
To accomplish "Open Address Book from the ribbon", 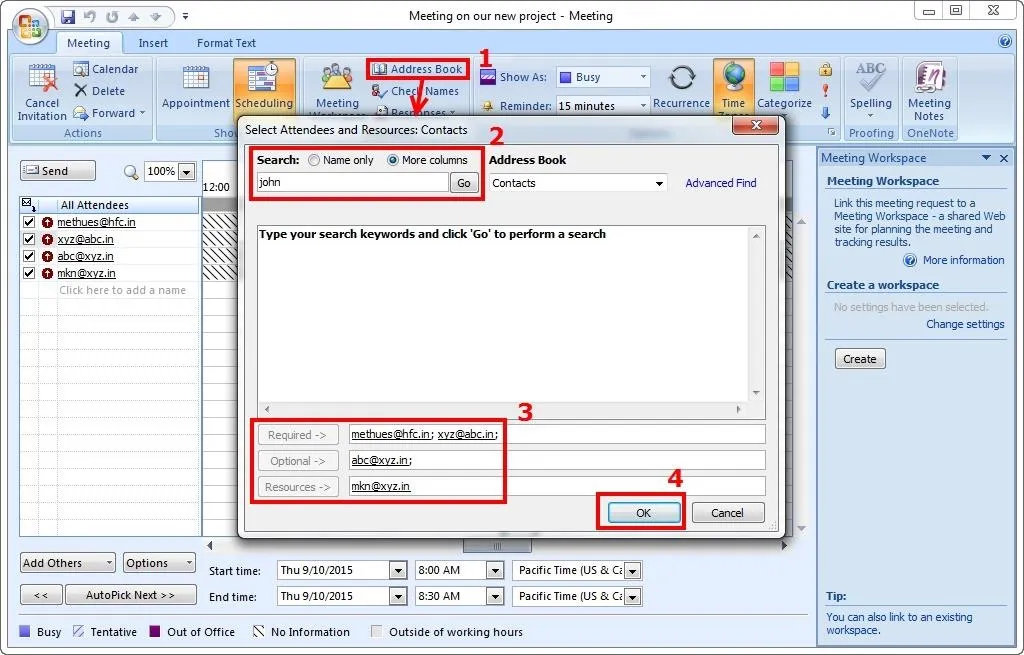I will [417, 69].
